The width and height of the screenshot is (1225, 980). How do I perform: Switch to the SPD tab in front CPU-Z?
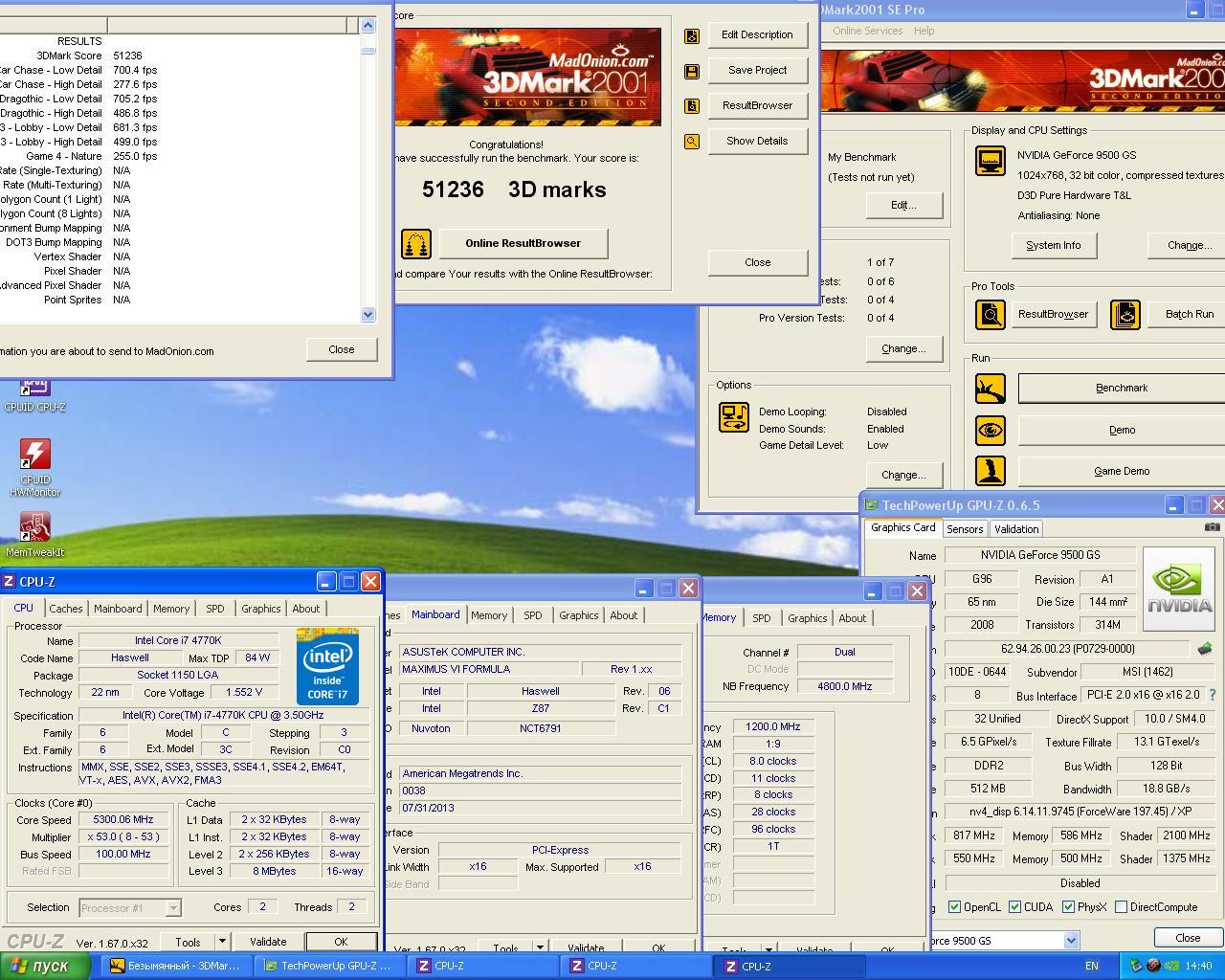[215, 609]
